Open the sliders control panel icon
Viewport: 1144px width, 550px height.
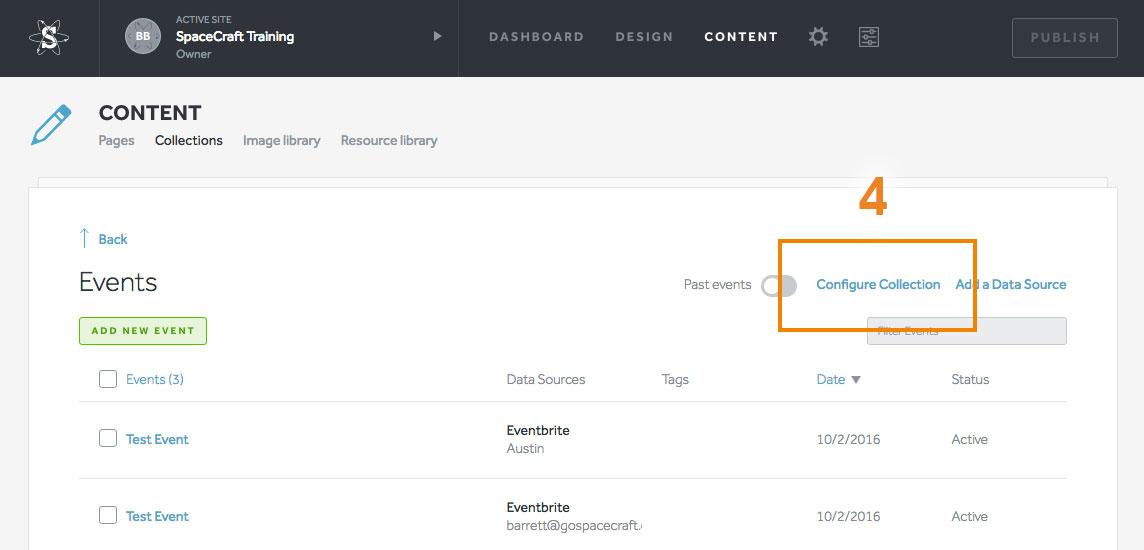click(868, 37)
